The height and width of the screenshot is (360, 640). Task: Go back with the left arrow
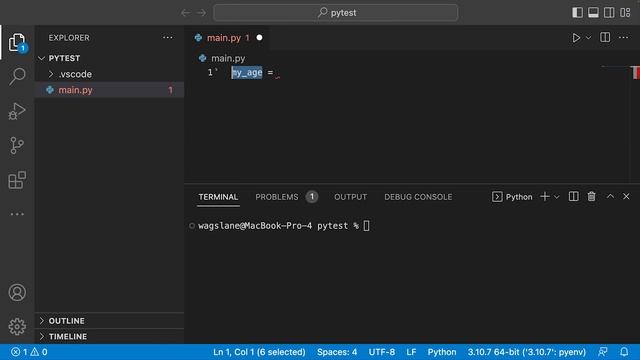pos(186,13)
